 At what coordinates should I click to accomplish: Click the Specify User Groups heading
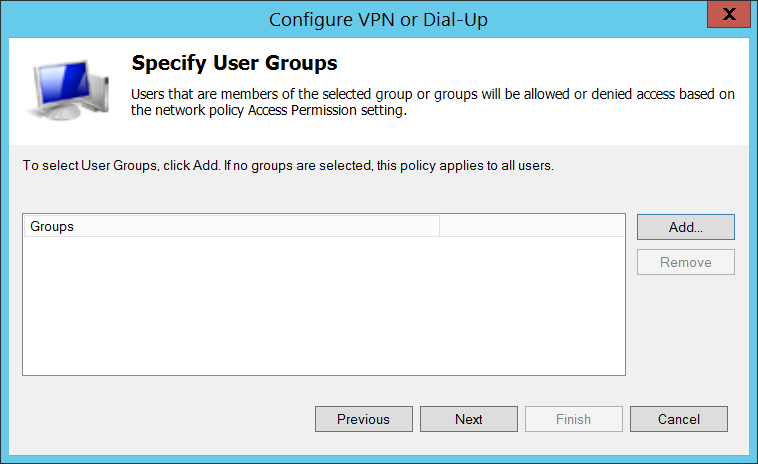point(234,63)
